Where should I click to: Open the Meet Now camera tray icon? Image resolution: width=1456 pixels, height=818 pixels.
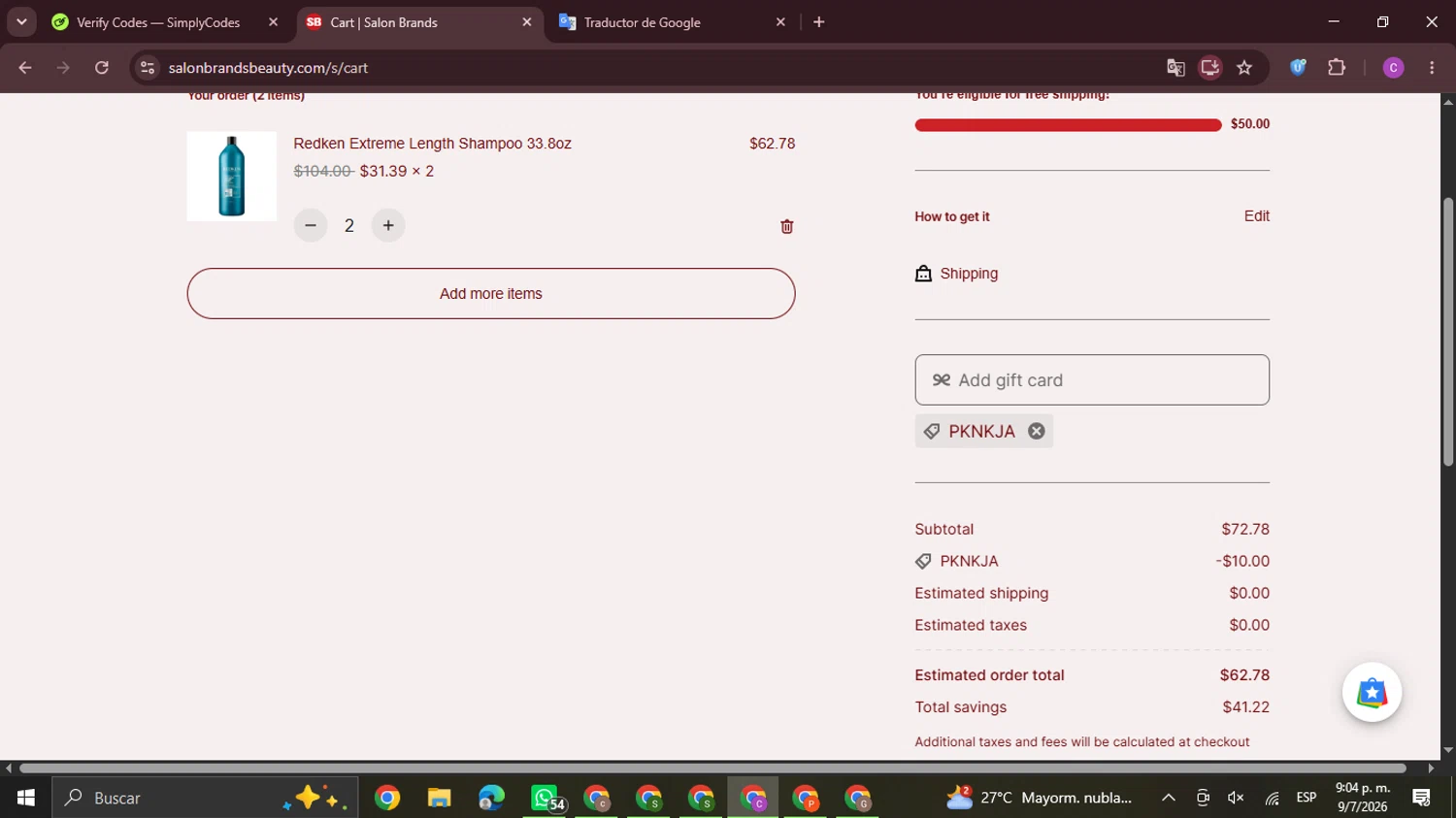coord(1203,799)
